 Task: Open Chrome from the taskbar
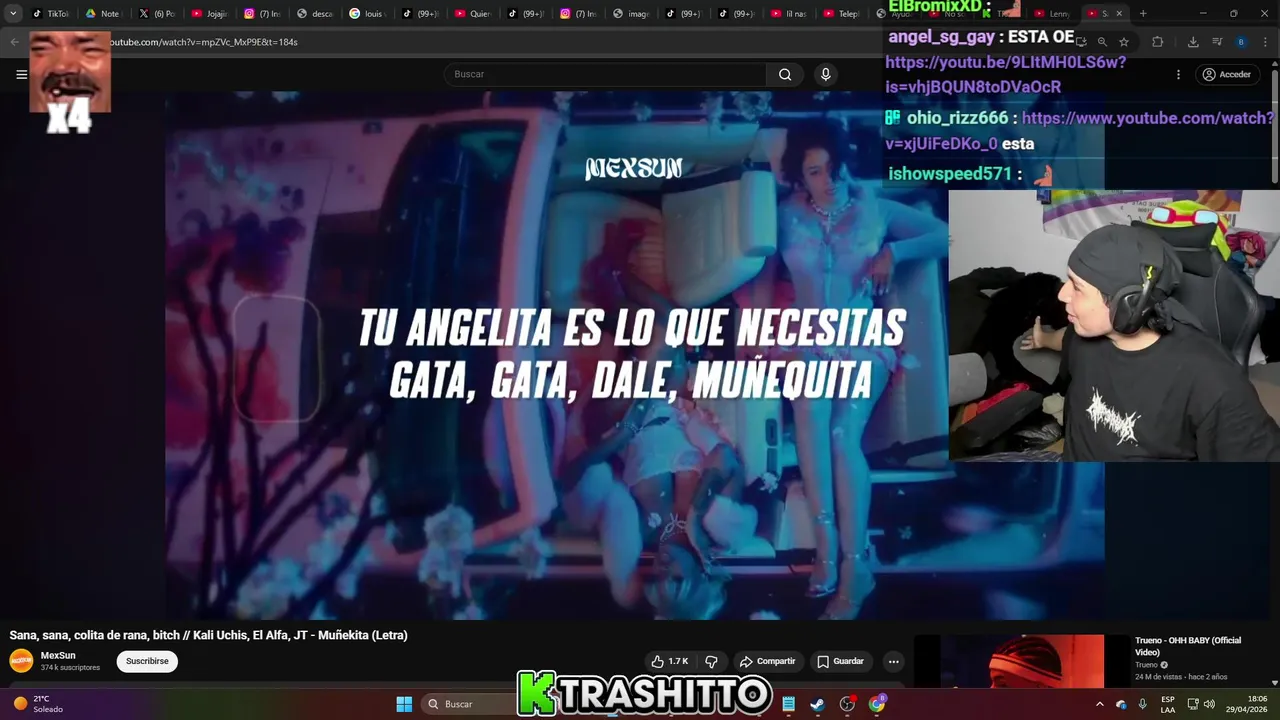(x=877, y=704)
